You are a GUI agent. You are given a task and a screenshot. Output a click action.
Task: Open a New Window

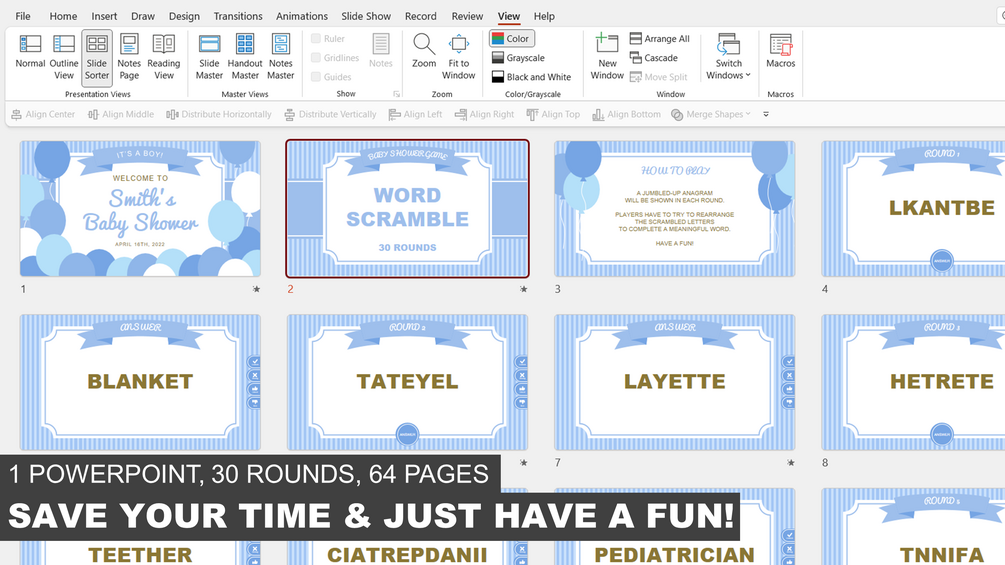point(607,56)
